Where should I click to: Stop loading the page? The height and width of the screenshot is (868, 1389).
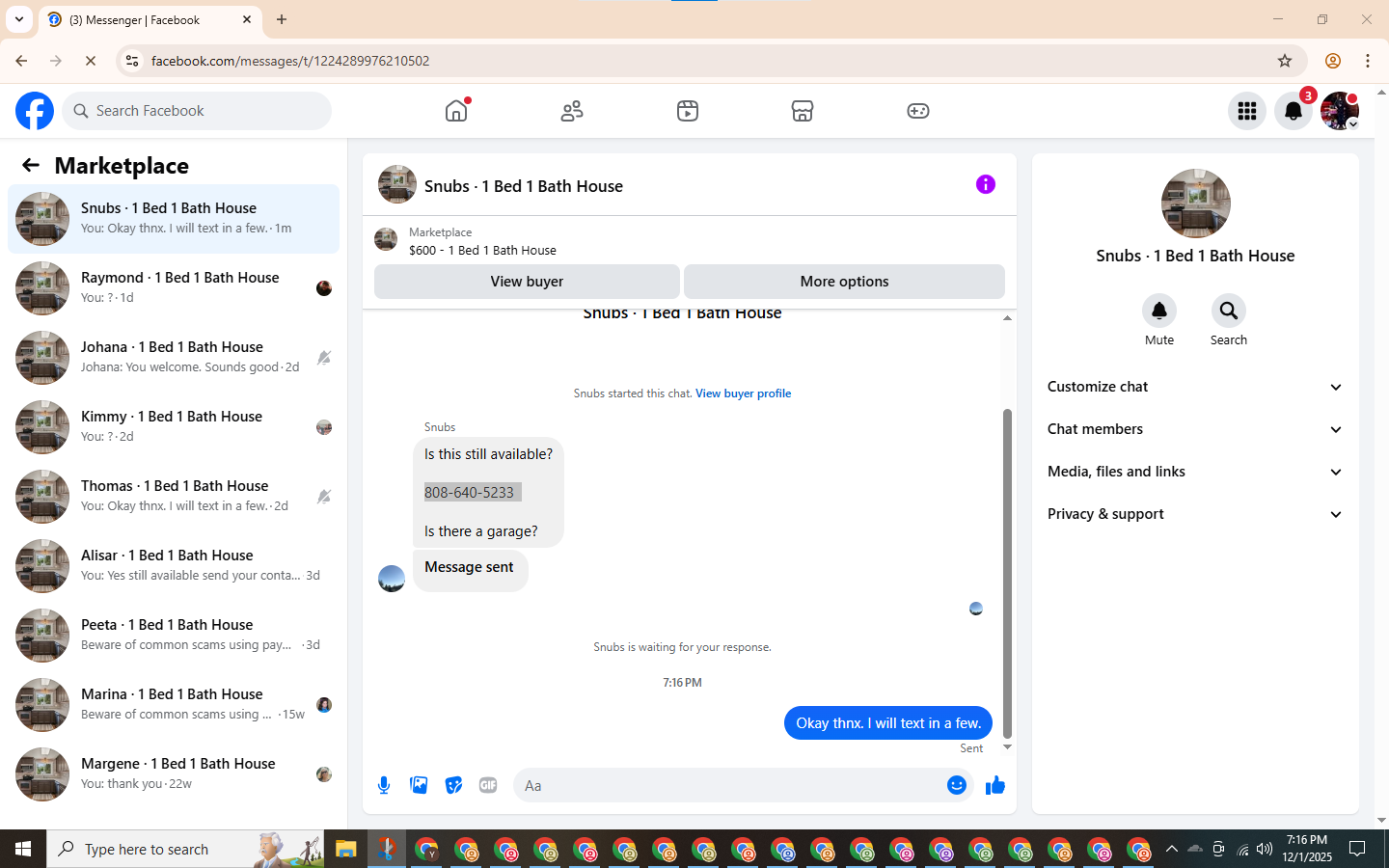point(91,61)
